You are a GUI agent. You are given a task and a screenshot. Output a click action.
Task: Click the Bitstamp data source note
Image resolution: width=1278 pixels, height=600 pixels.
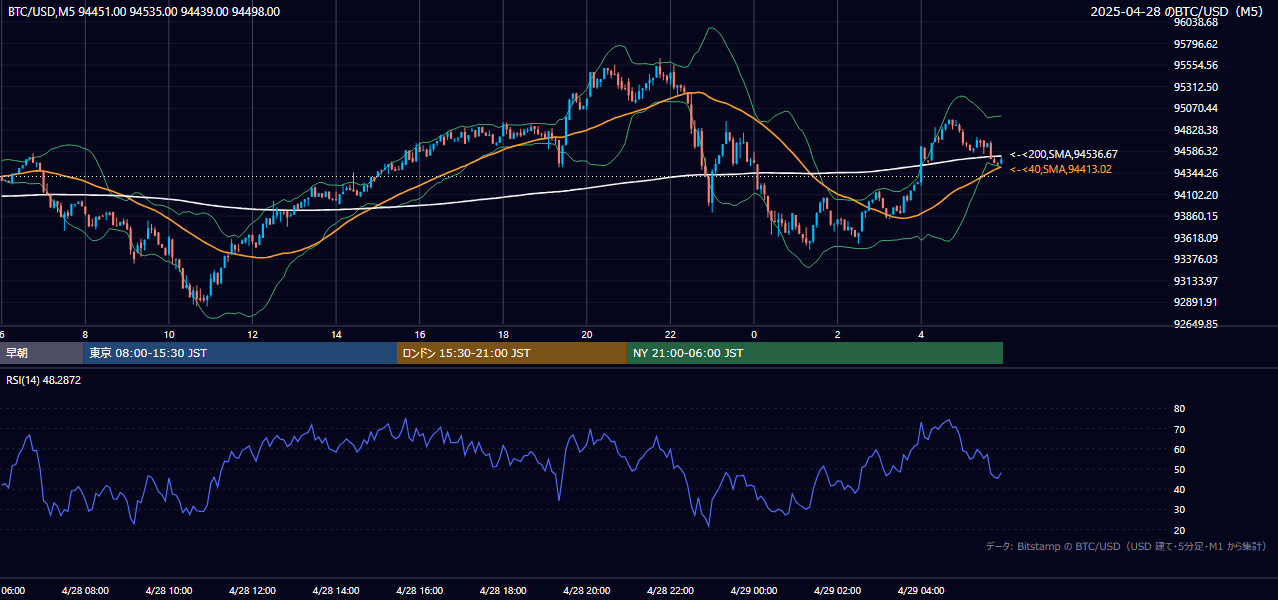[x=1126, y=547]
